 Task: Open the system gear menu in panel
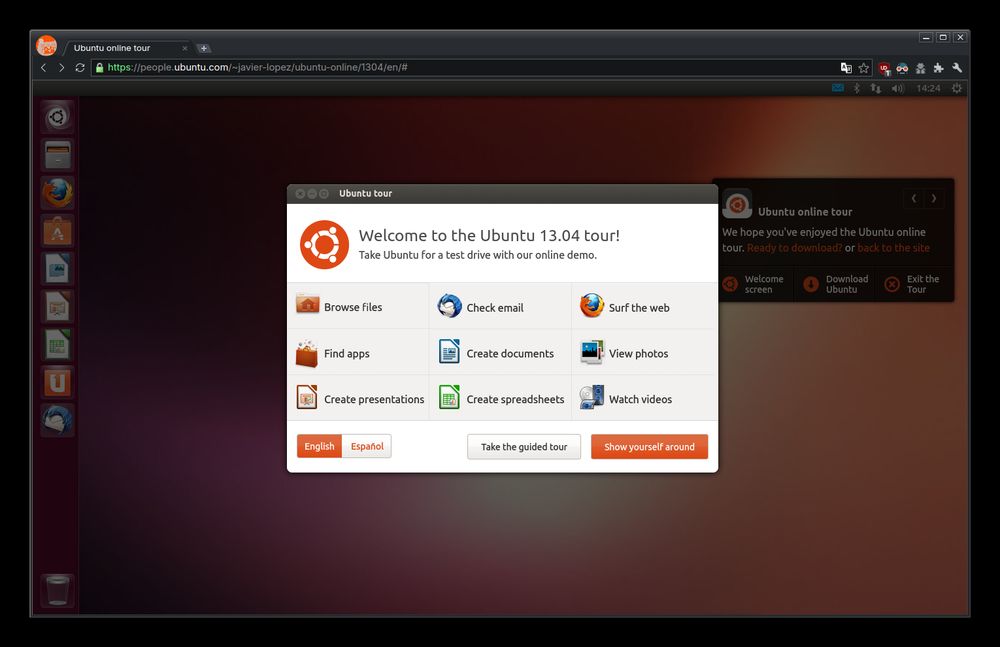point(957,88)
